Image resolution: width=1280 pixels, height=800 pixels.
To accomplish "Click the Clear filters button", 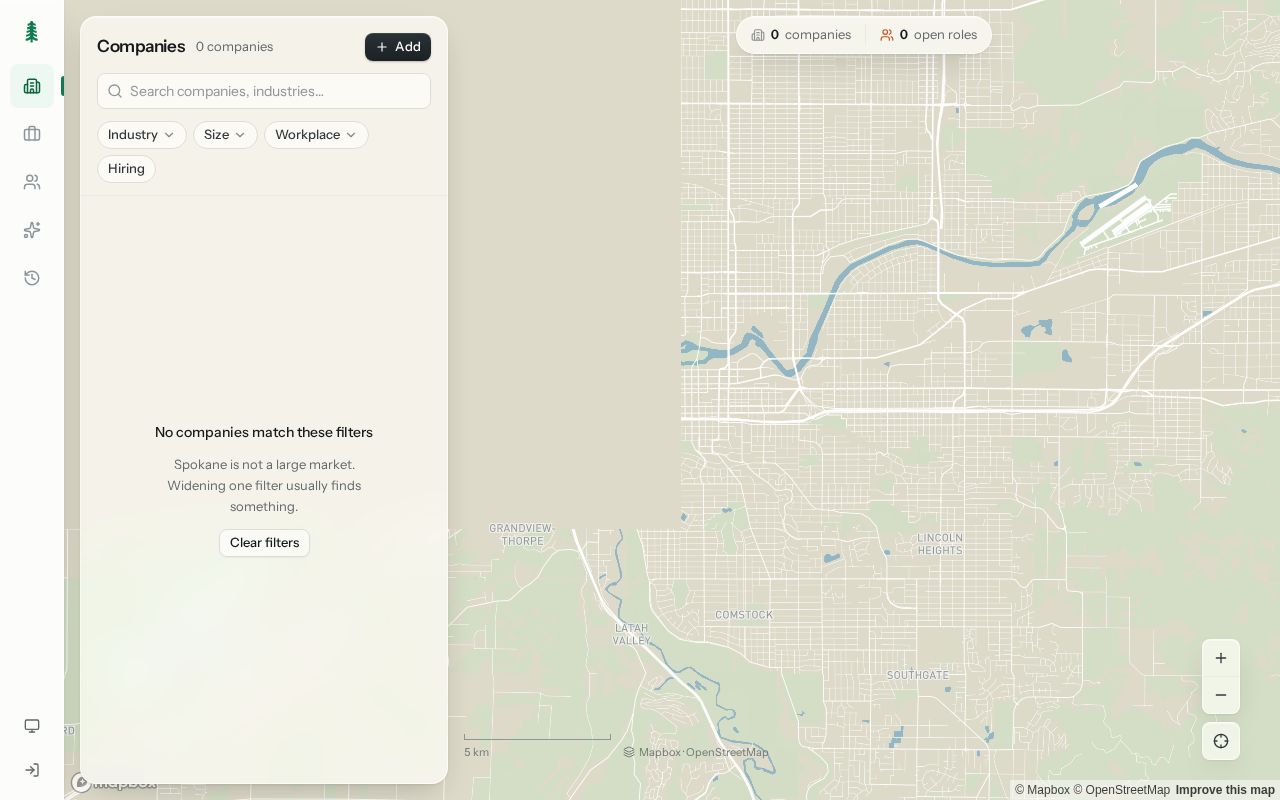I will [264, 543].
